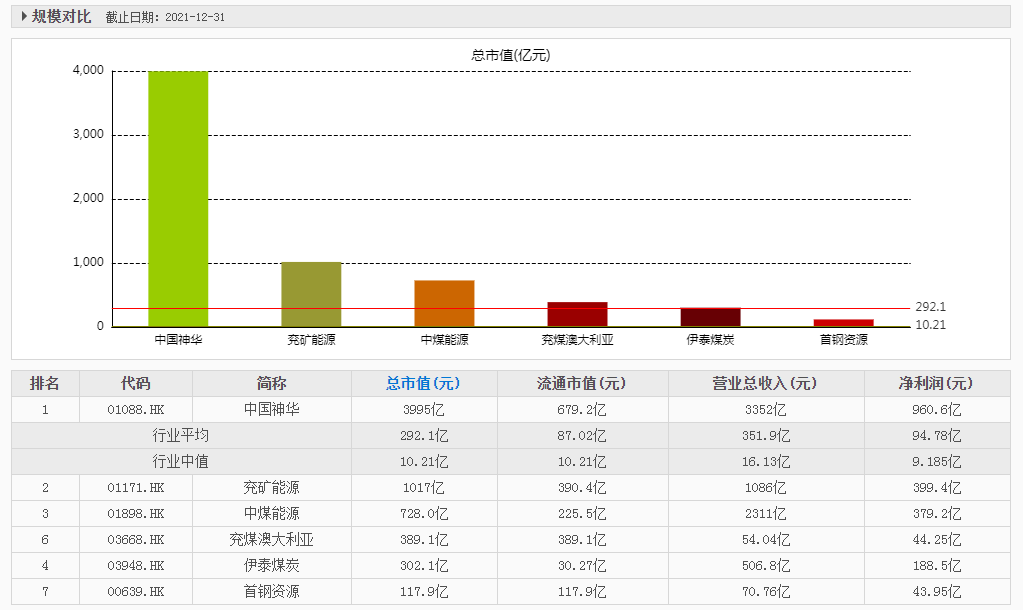Click 4,000 y-axis tick label
Screen dimensions: 1023x610
click(88, 70)
